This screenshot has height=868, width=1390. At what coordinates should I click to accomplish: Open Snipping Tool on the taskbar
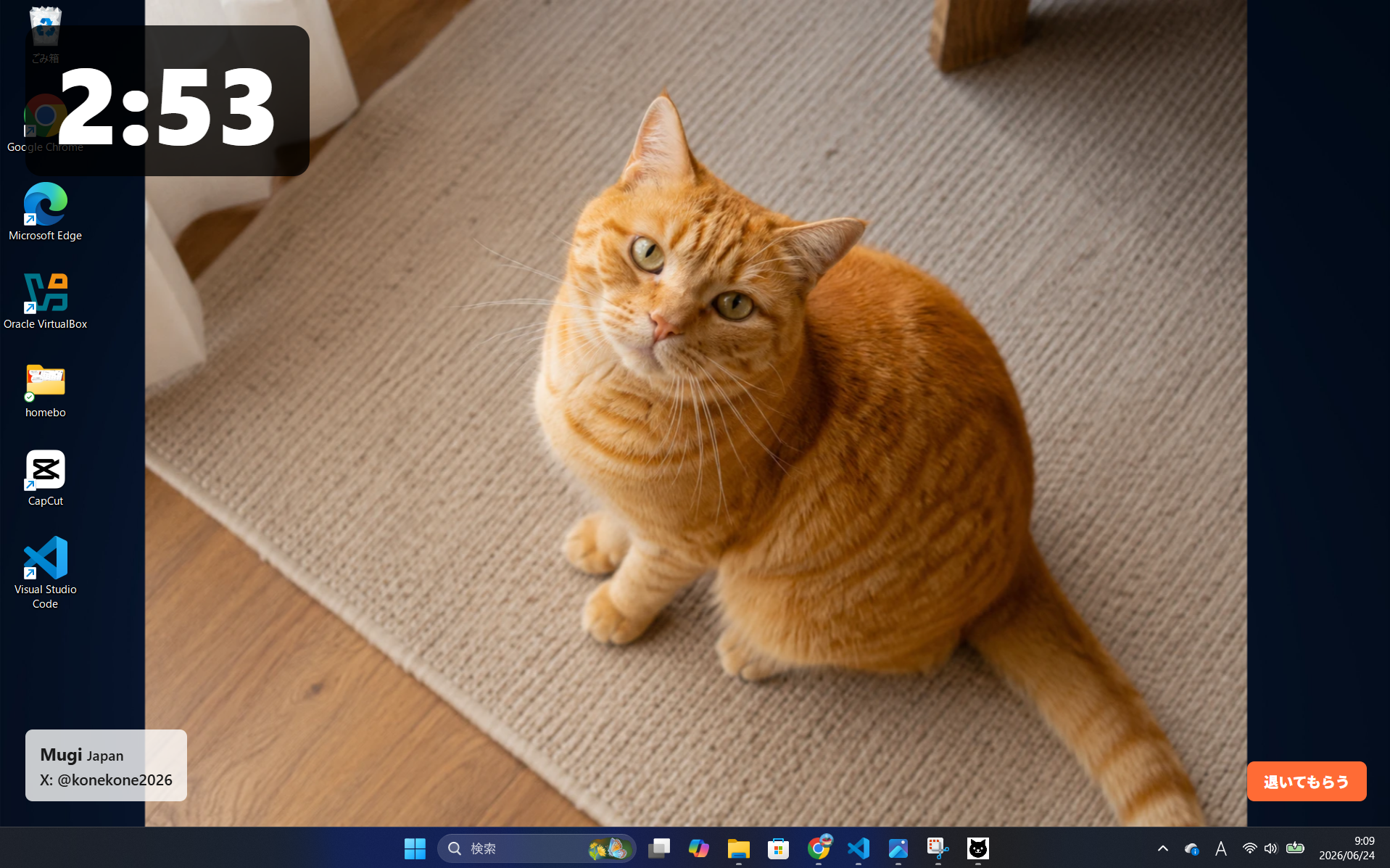(x=938, y=848)
